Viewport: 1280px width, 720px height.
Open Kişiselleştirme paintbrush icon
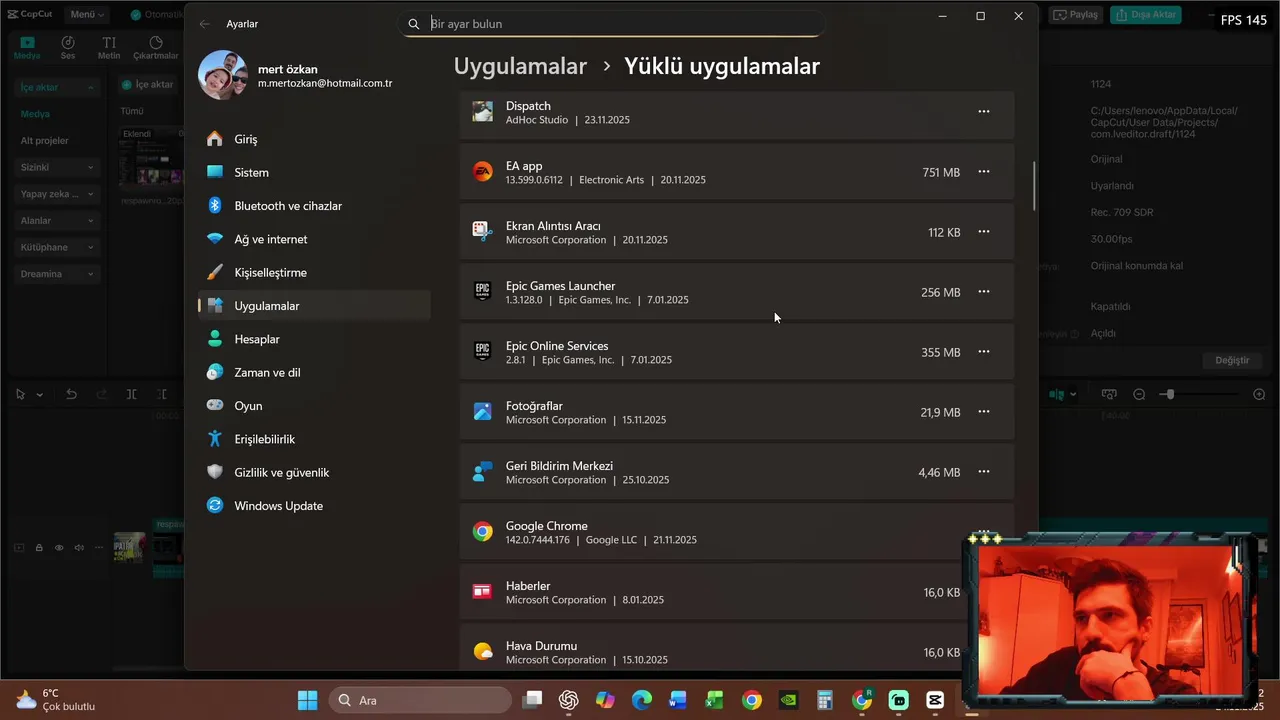215,272
